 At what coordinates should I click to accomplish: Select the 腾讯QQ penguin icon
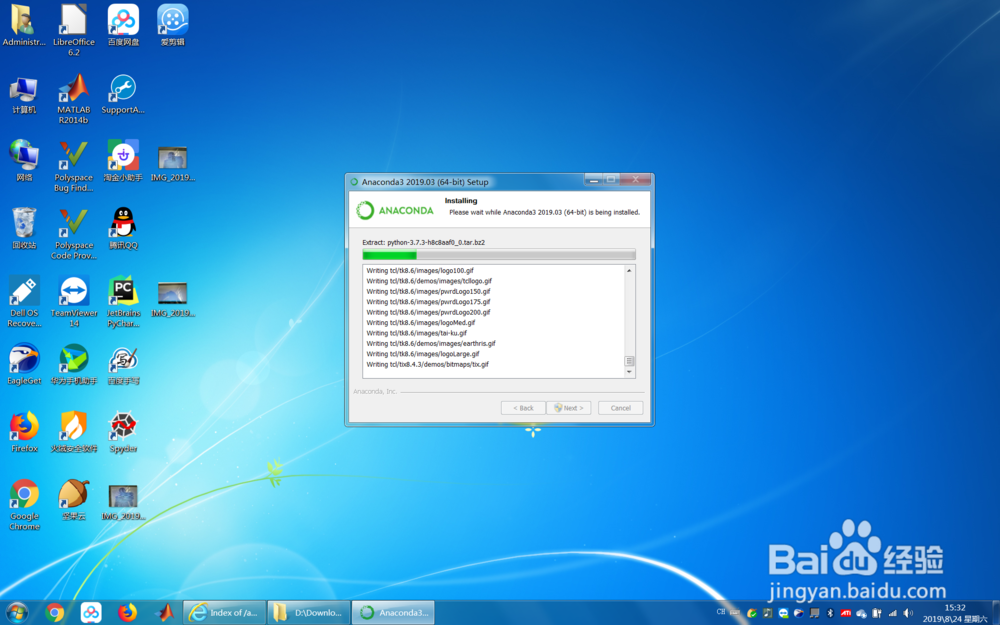[123, 229]
